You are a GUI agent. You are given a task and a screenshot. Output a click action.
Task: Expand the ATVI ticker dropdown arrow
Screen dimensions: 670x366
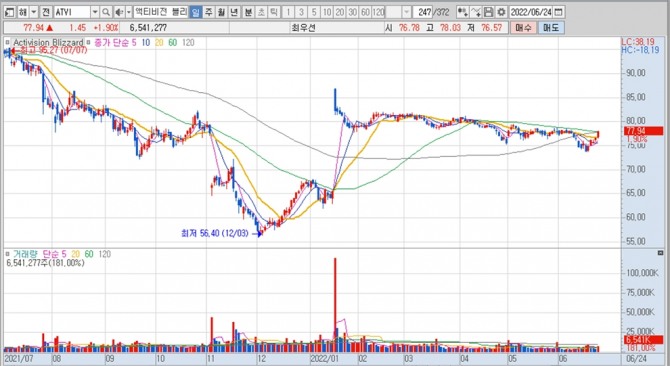(x=95, y=12)
